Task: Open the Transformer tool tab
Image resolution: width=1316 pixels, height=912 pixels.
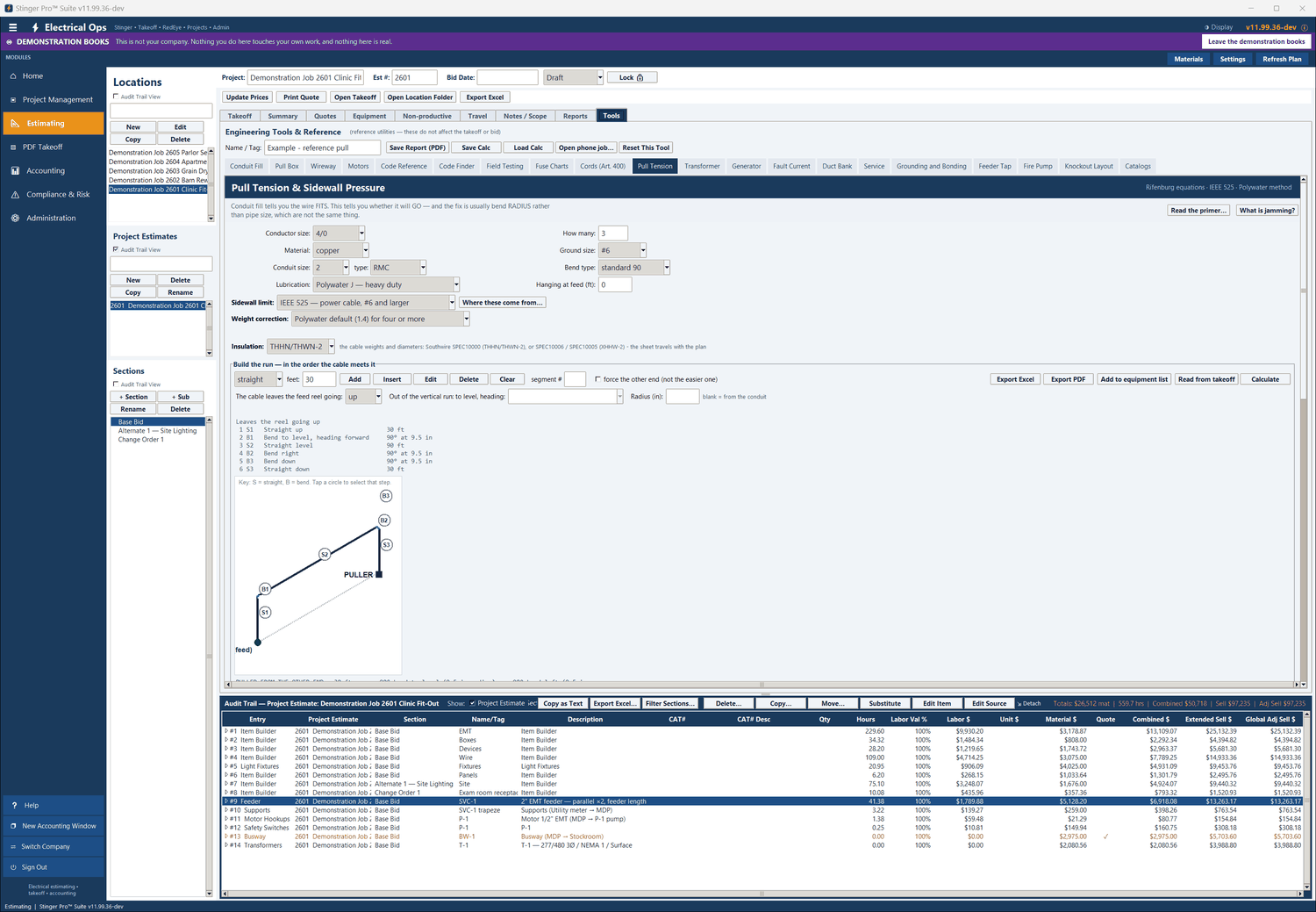Action: click(702, 166)
